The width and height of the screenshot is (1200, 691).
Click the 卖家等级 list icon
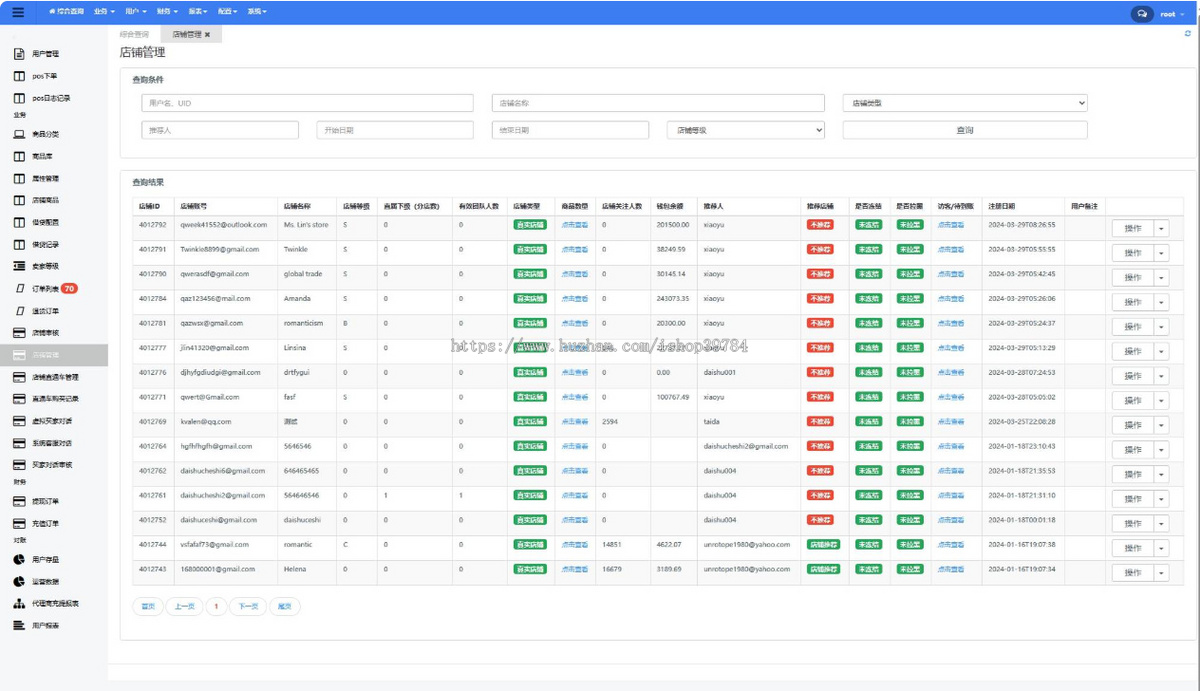click(19, 266)
